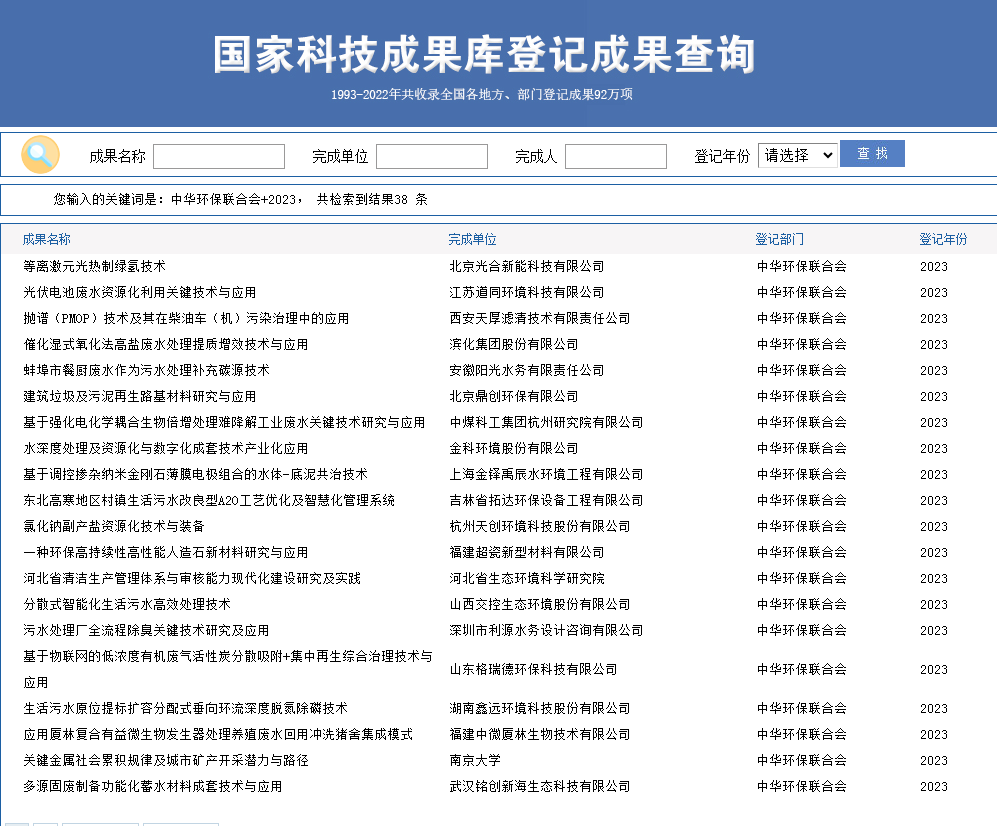Image resolution: width=997 pixels, height=826 pixels.
Task: Click the 完成人 input field
Action: [615, 157]
